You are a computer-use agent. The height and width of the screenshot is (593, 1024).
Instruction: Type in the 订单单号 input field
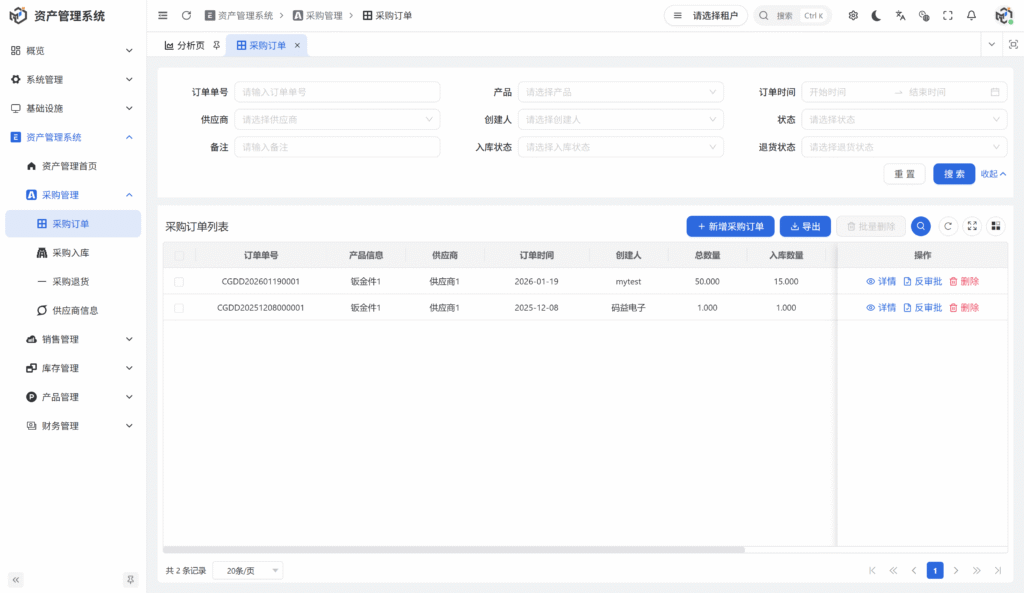[x=337, y=91]
